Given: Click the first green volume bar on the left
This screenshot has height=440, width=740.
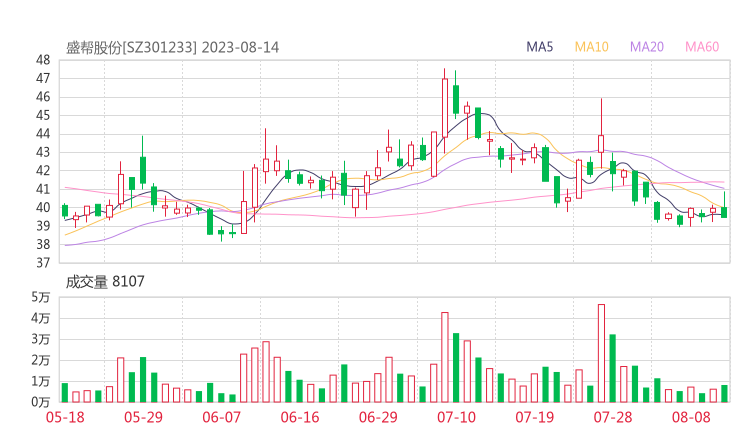Looking at the screenshot, I should [x=65, y=393].
